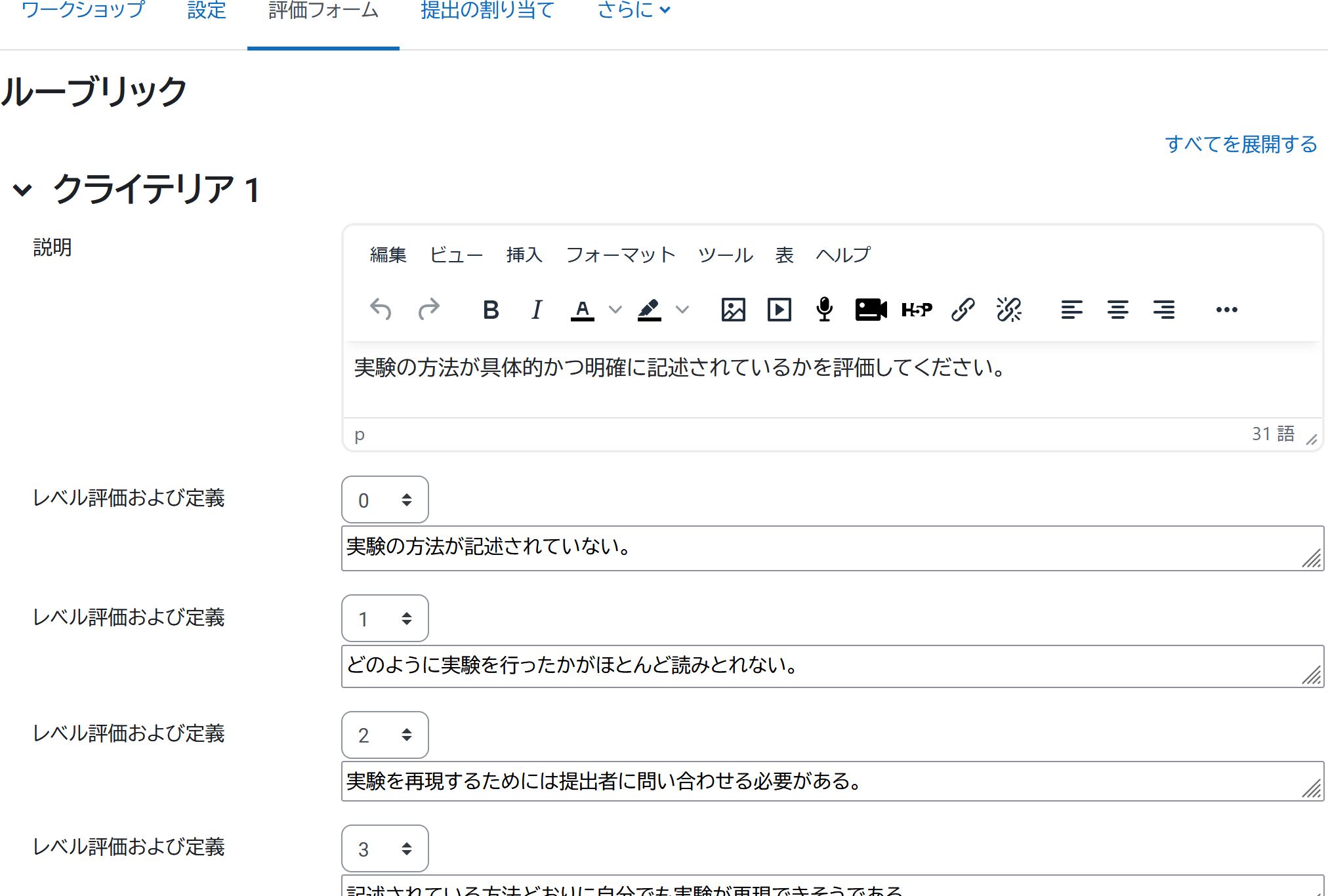This screenshot has height=896, width=1328.
Task: Grab the editor resize handle
Action: pos(1312,439)
